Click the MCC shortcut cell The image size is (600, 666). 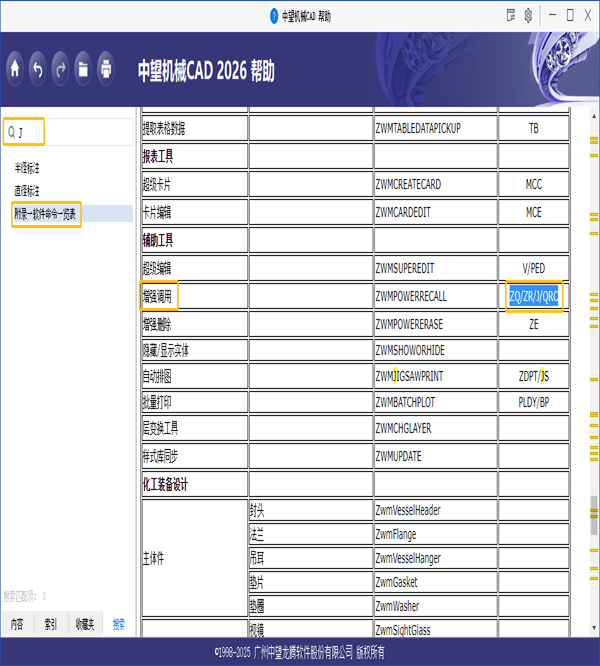534,184
